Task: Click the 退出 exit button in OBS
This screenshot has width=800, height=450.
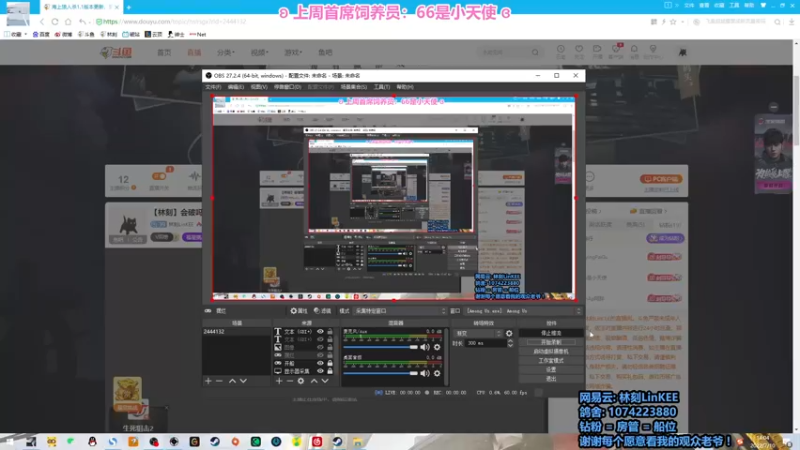Action: [x=551, y=379]
